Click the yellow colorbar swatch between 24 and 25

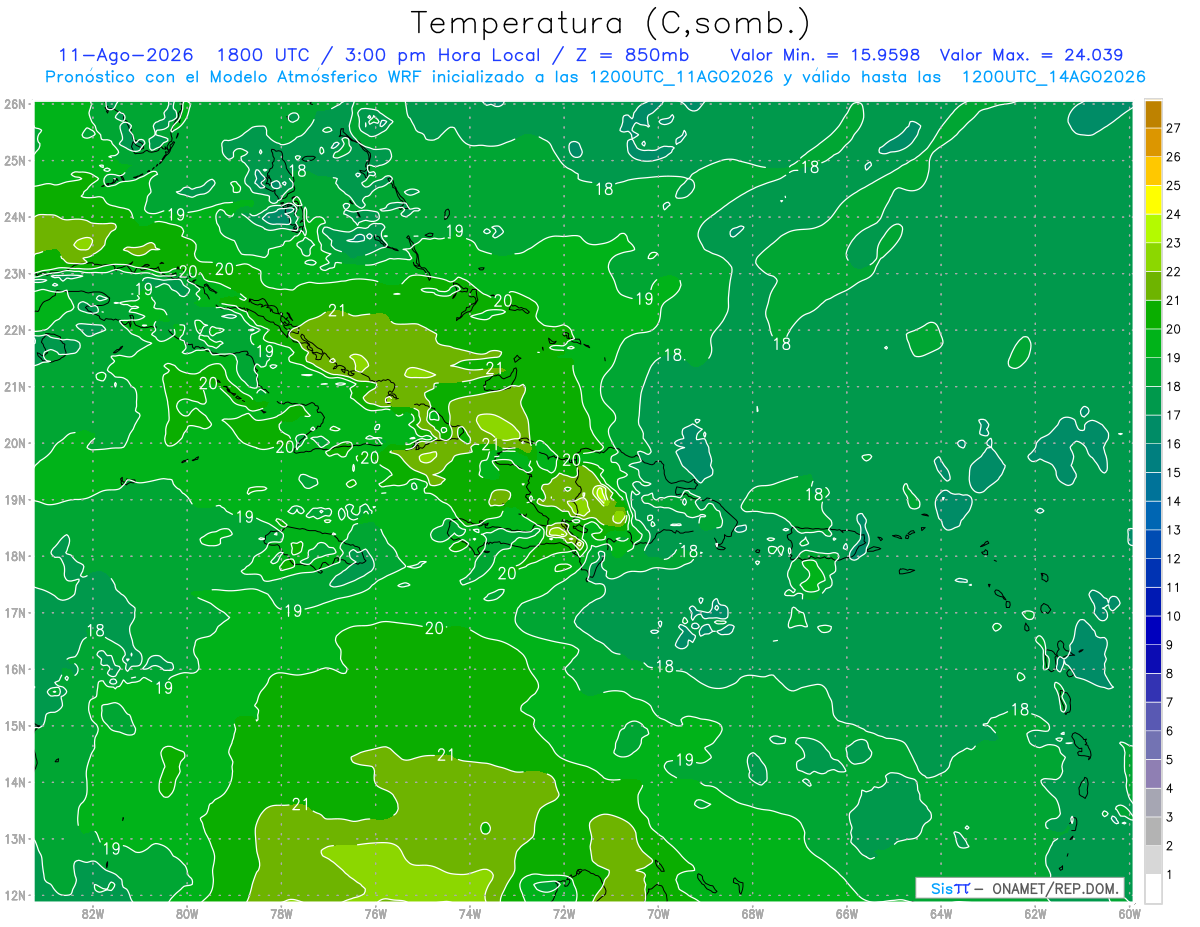1153,200
